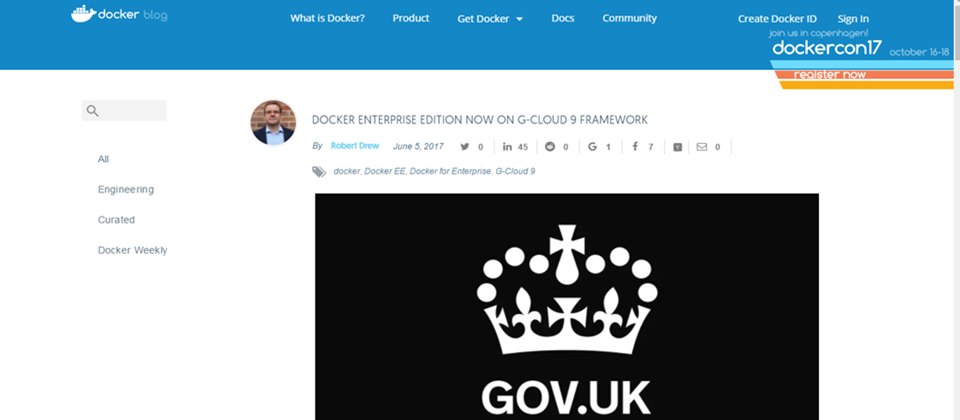
Task: Focus the blog search input field
Action: point(124,111)
